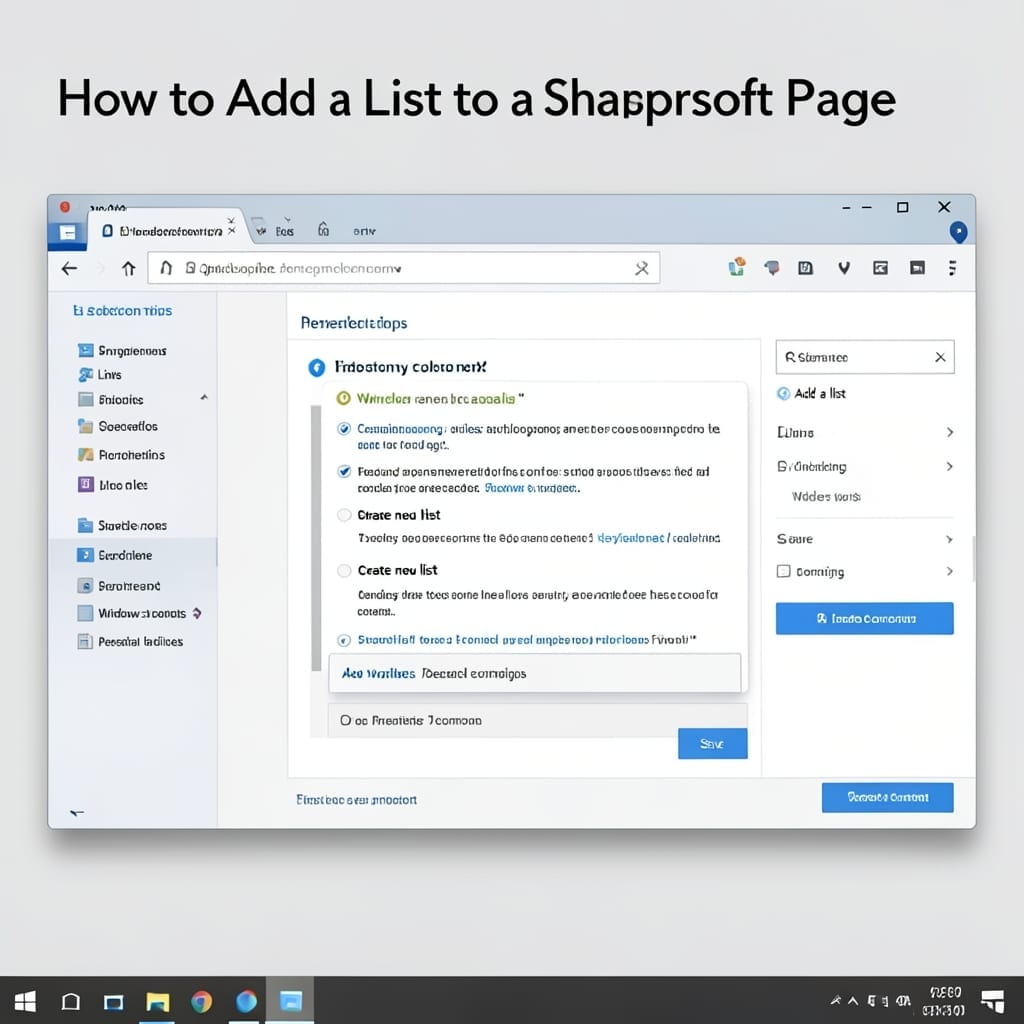
Task: Clear the right panel search box
Action: pyautogui.click(x=940, y=357)
